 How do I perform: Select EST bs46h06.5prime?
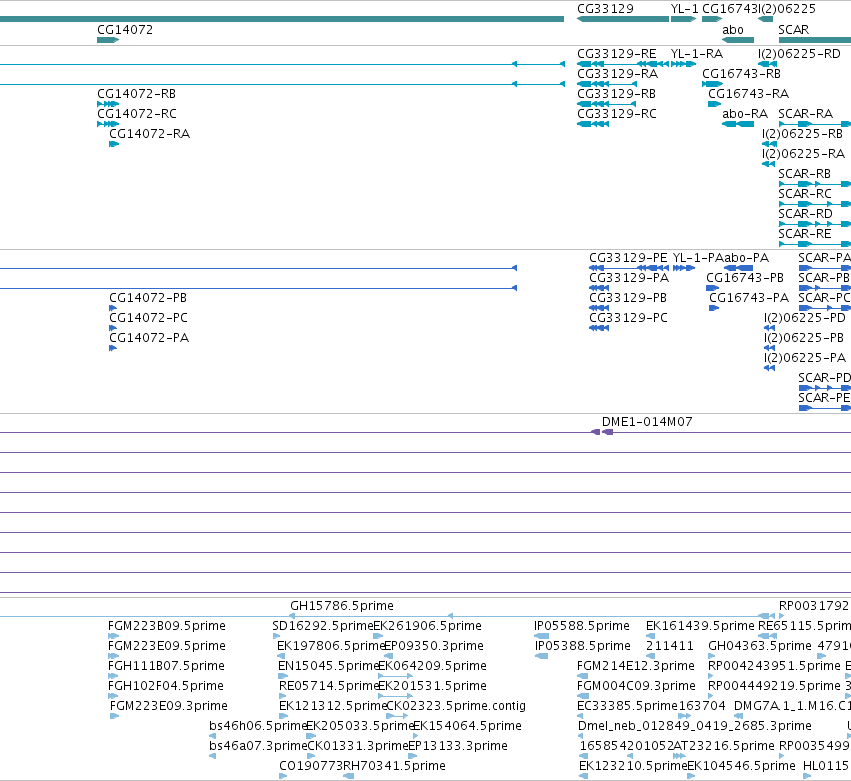[x=213, y=736]
